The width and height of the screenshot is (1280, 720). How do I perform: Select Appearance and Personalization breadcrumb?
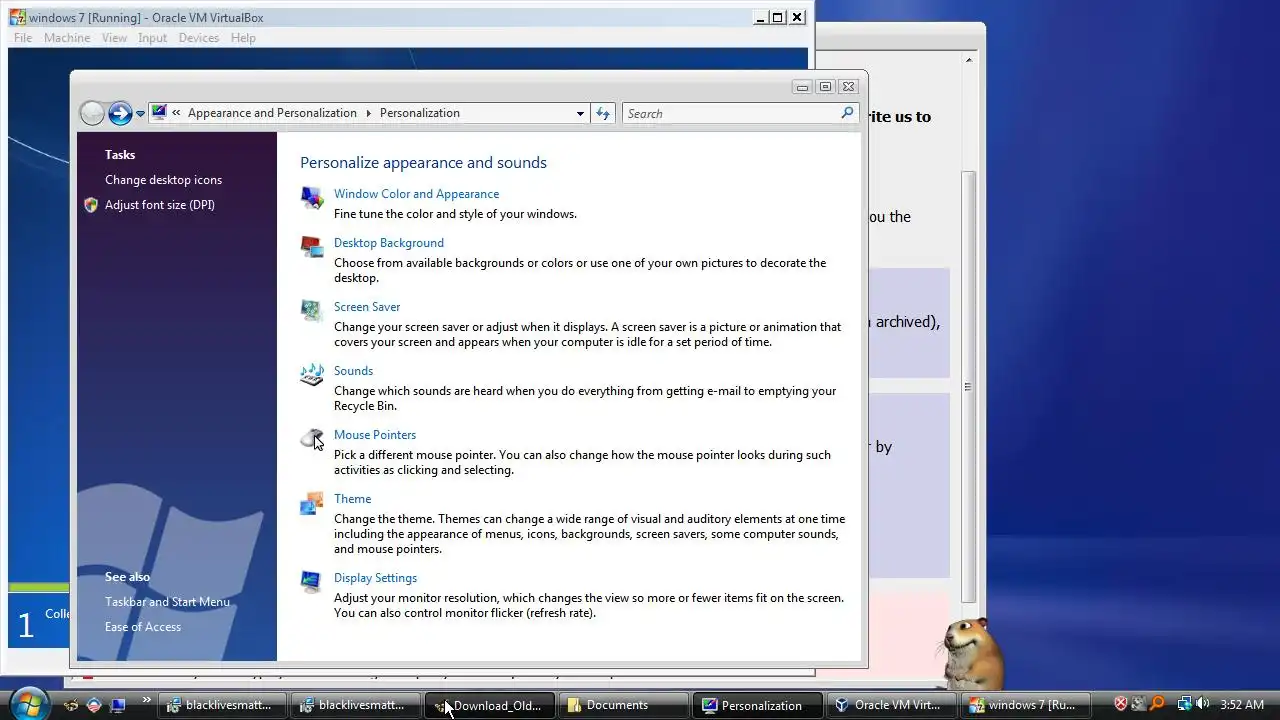click(272, 113)
